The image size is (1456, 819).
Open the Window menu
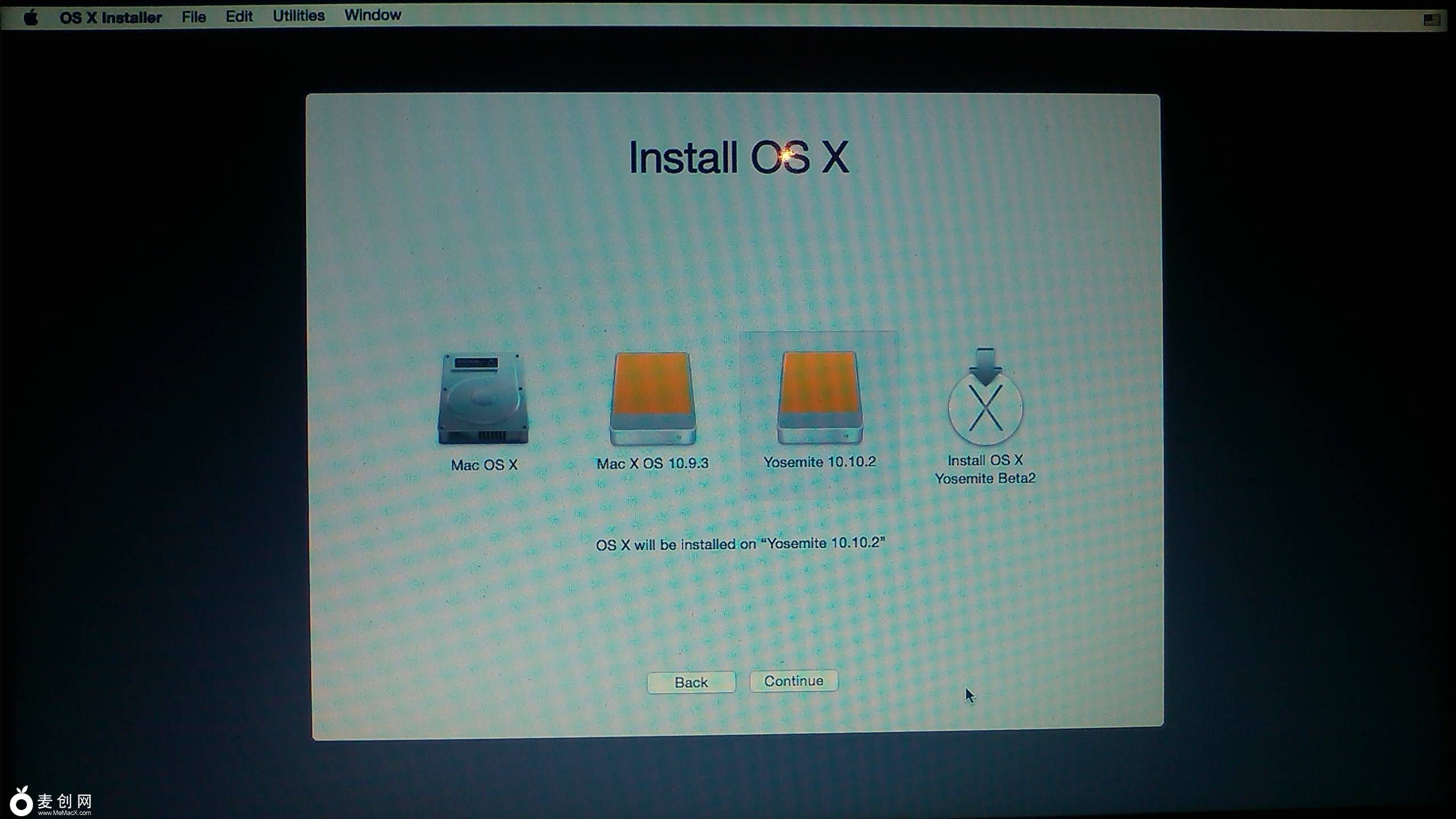(373, 15)
